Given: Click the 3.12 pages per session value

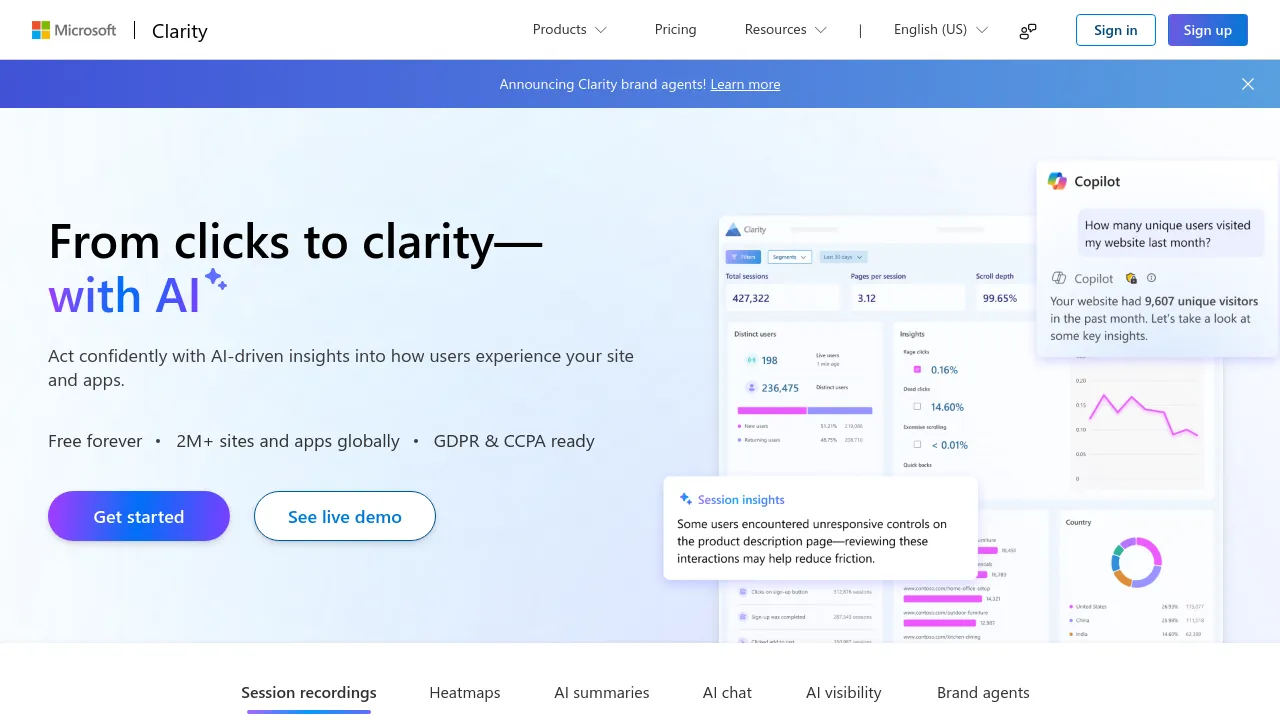Looking at the screenshot, I should pyautogui.click(x=867, y=298).
